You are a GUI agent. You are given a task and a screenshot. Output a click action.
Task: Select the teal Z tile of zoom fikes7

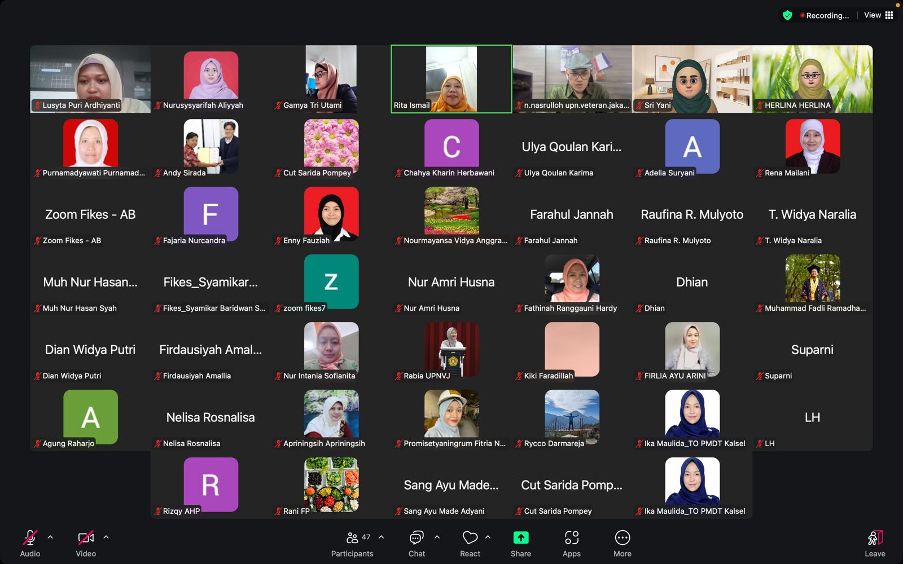coord(331,281)
